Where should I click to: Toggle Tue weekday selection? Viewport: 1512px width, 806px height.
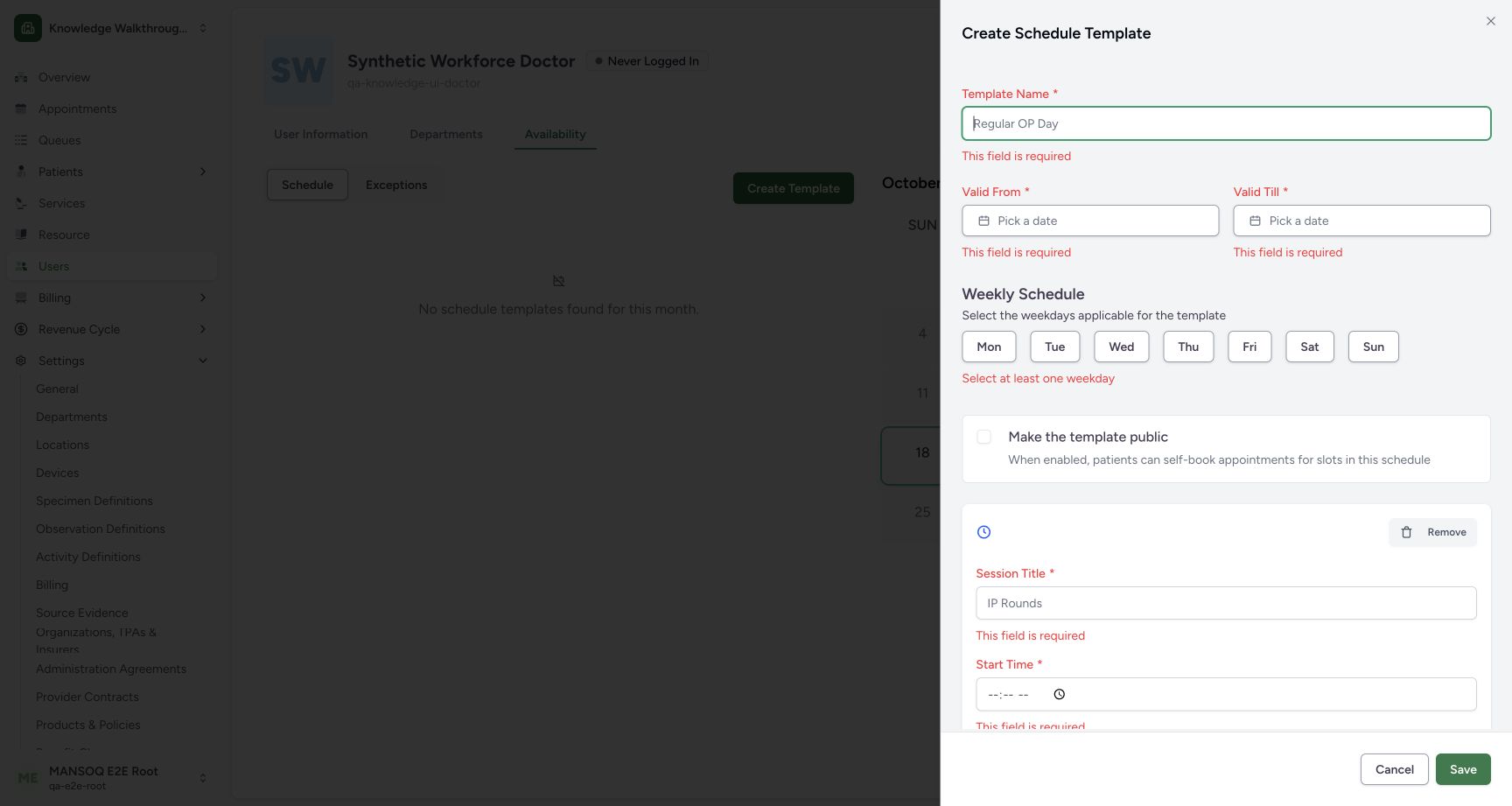(1055, 347)
